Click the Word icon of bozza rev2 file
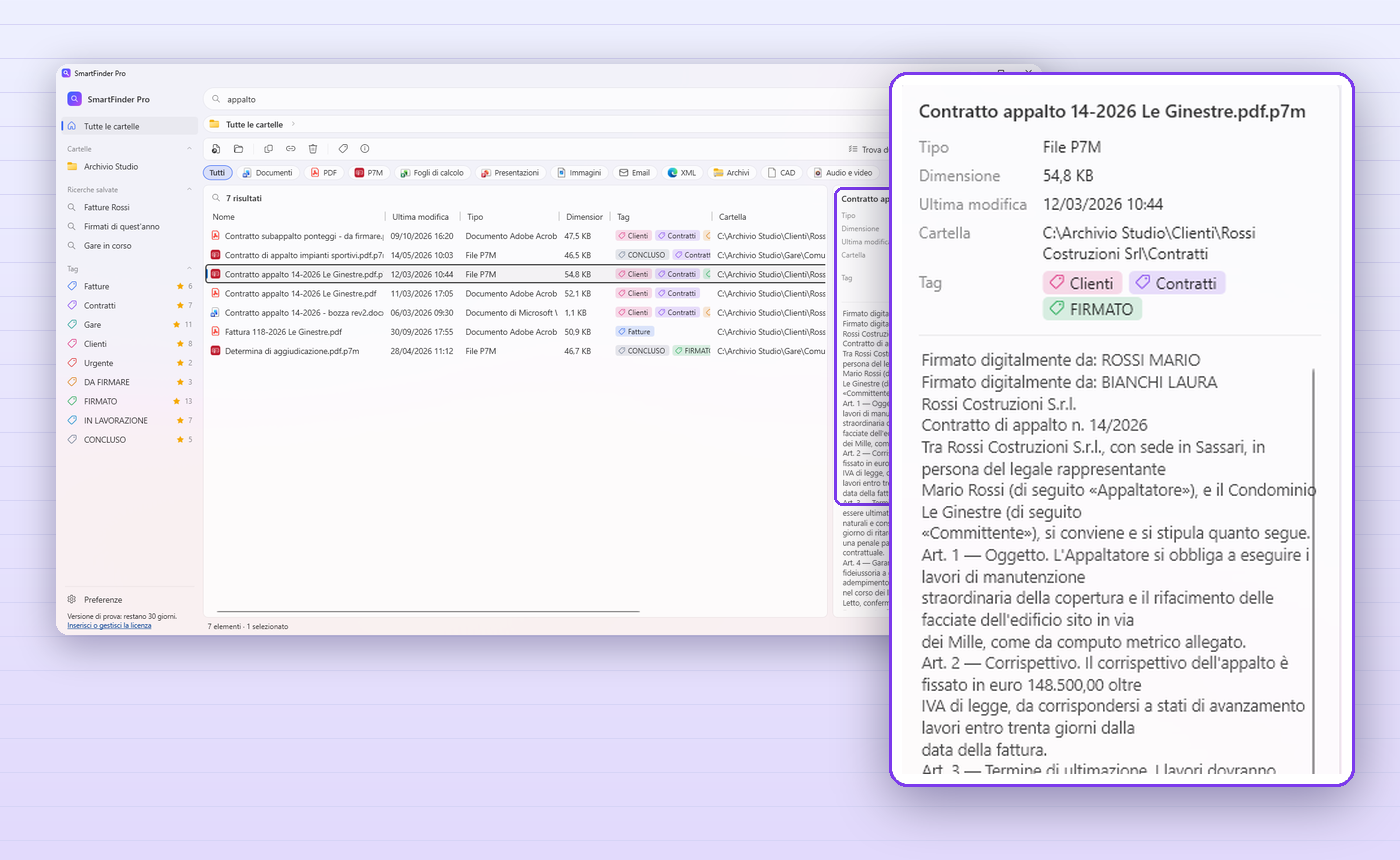Viewport: 1400px width, 860px height. pyautogui.click(x=215, y=312)
